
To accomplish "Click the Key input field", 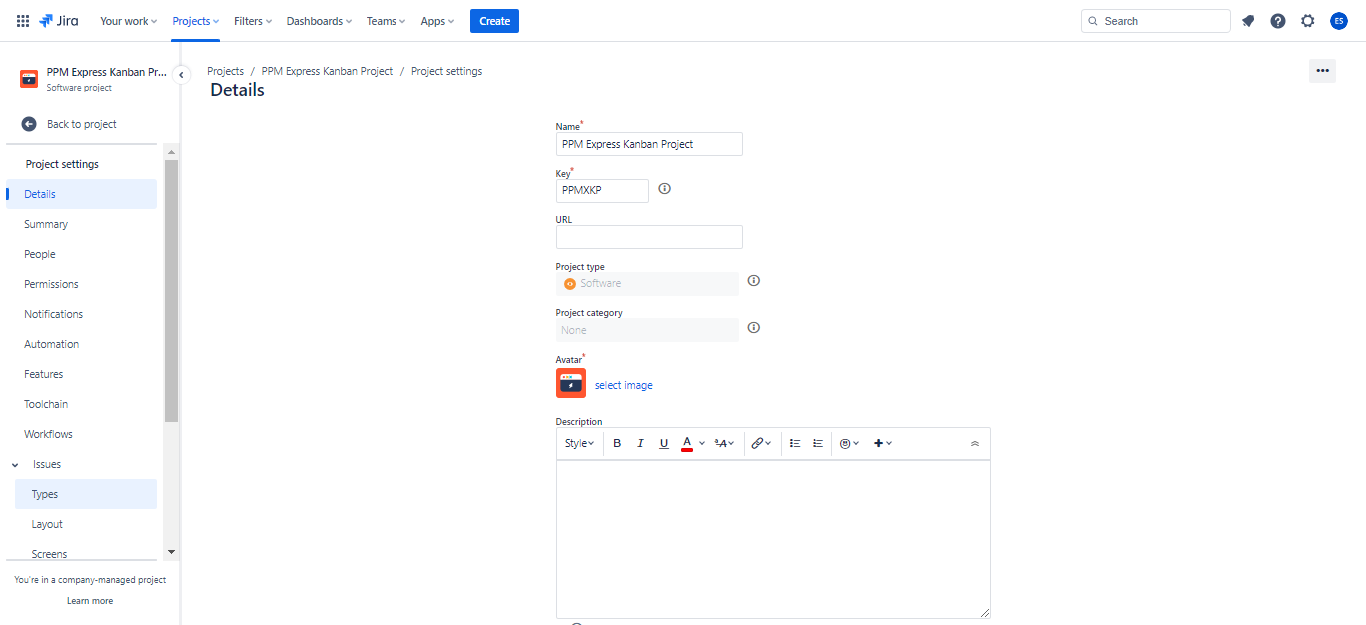I will tap(602, 190).
